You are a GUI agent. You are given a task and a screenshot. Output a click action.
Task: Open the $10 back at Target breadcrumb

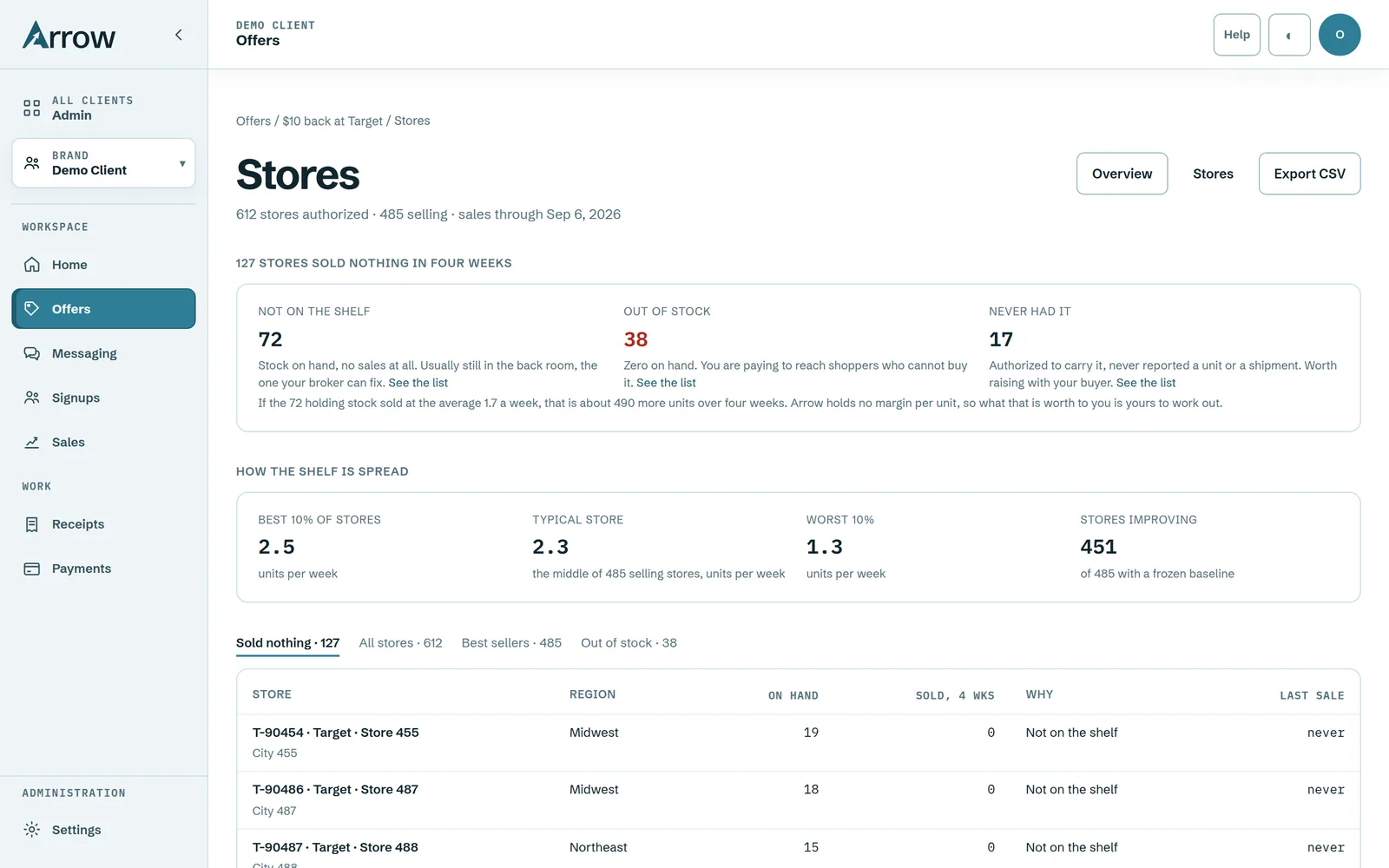click(332, 121)
